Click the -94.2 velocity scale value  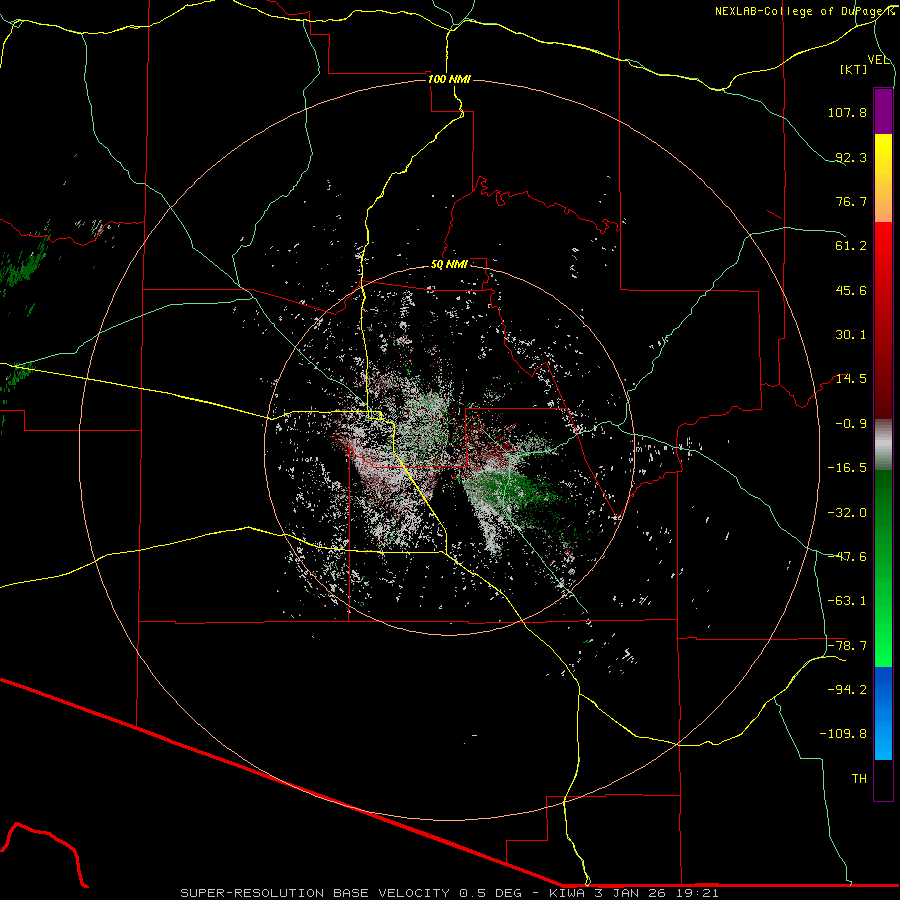point(847,690)
